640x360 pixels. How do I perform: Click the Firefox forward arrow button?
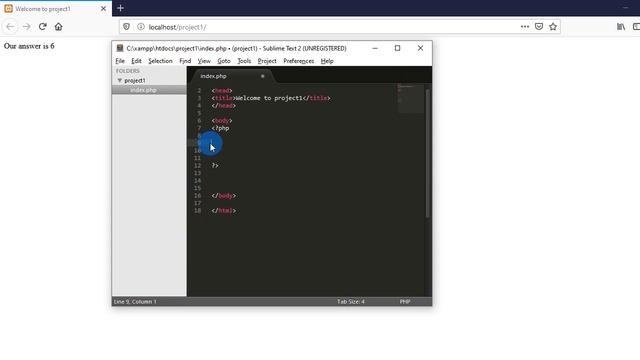click(27, 27)
